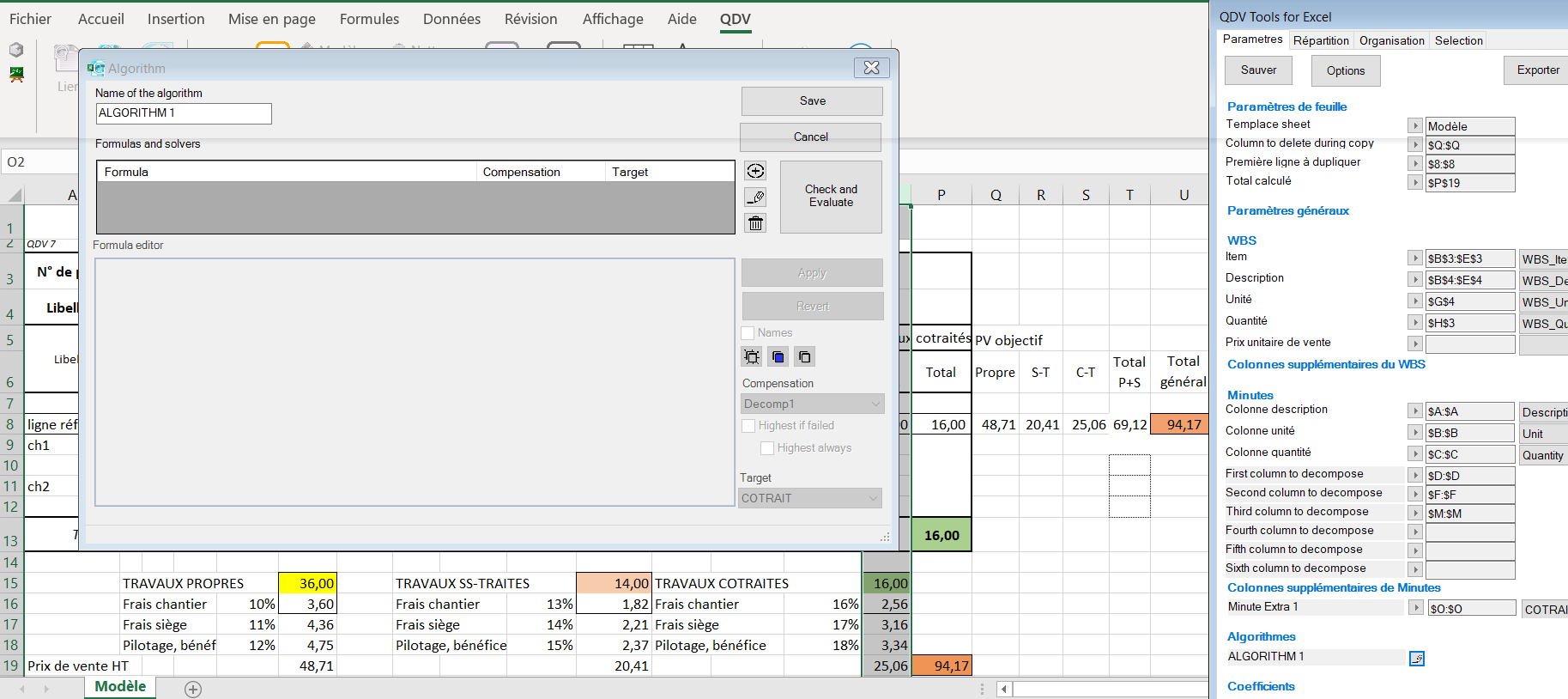
Task: Click range picker for Colonne unité
Action: [x=1415, y=433]
